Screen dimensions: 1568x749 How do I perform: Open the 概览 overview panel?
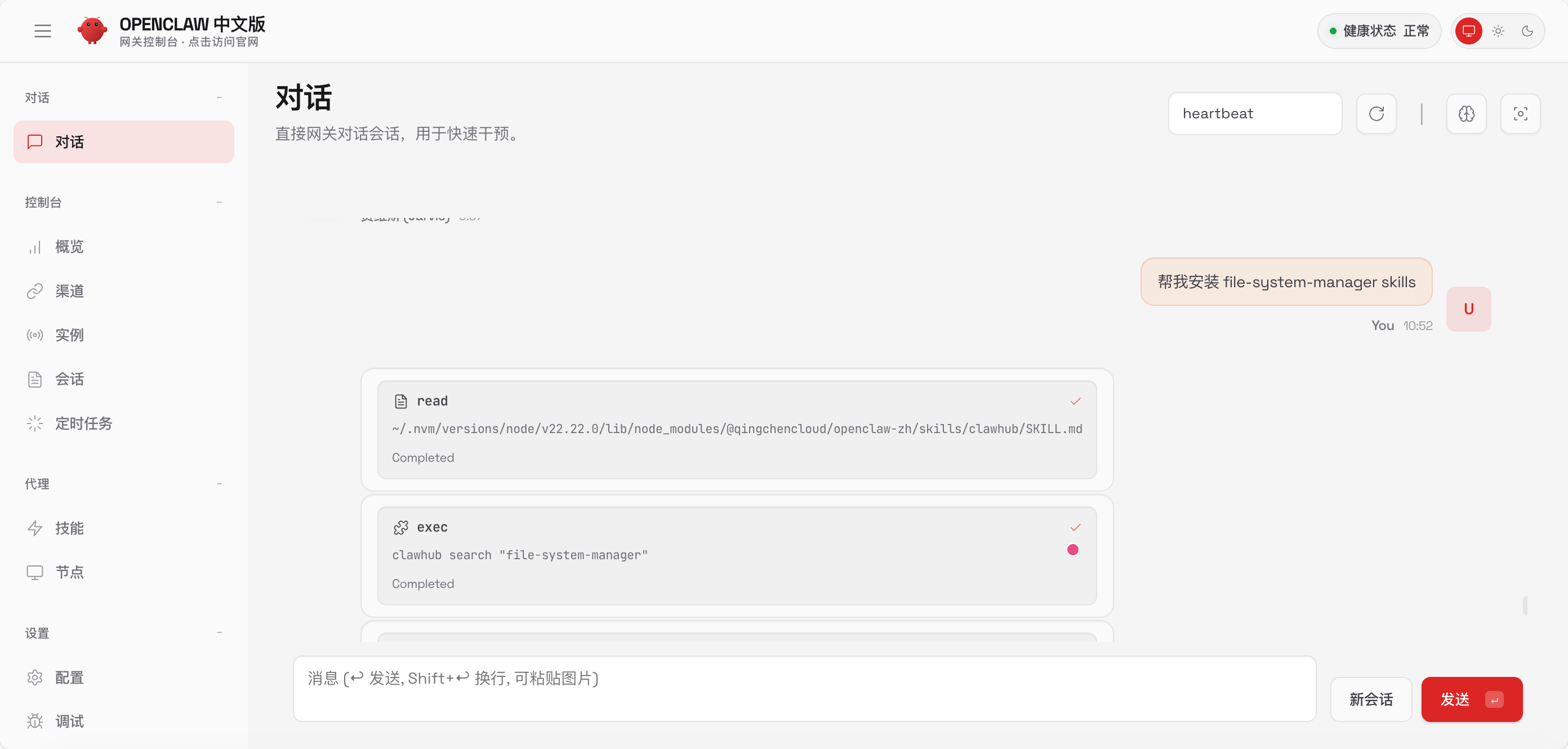pos(69,247)
